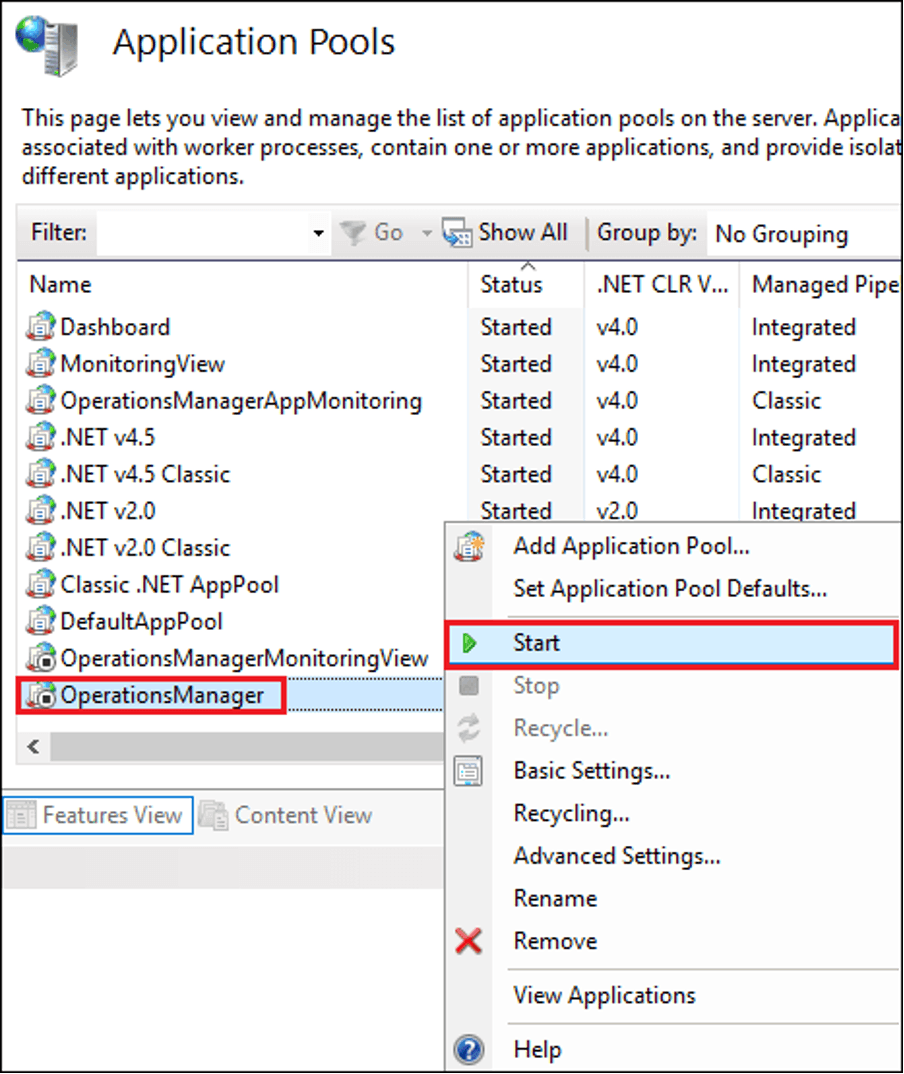
Task: Choose Advanced Settings from context menu
Action: [616, 856]
